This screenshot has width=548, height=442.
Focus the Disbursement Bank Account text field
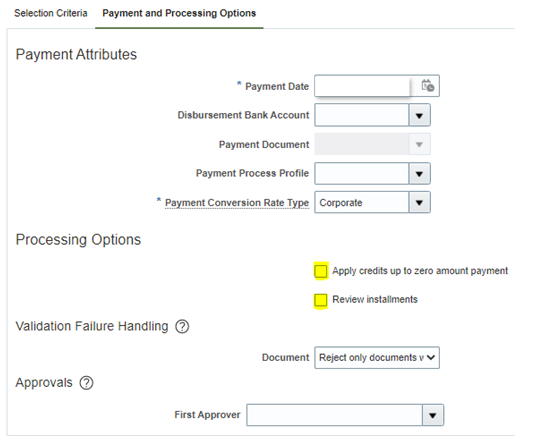pyautogui.click(x=362, y=115)
